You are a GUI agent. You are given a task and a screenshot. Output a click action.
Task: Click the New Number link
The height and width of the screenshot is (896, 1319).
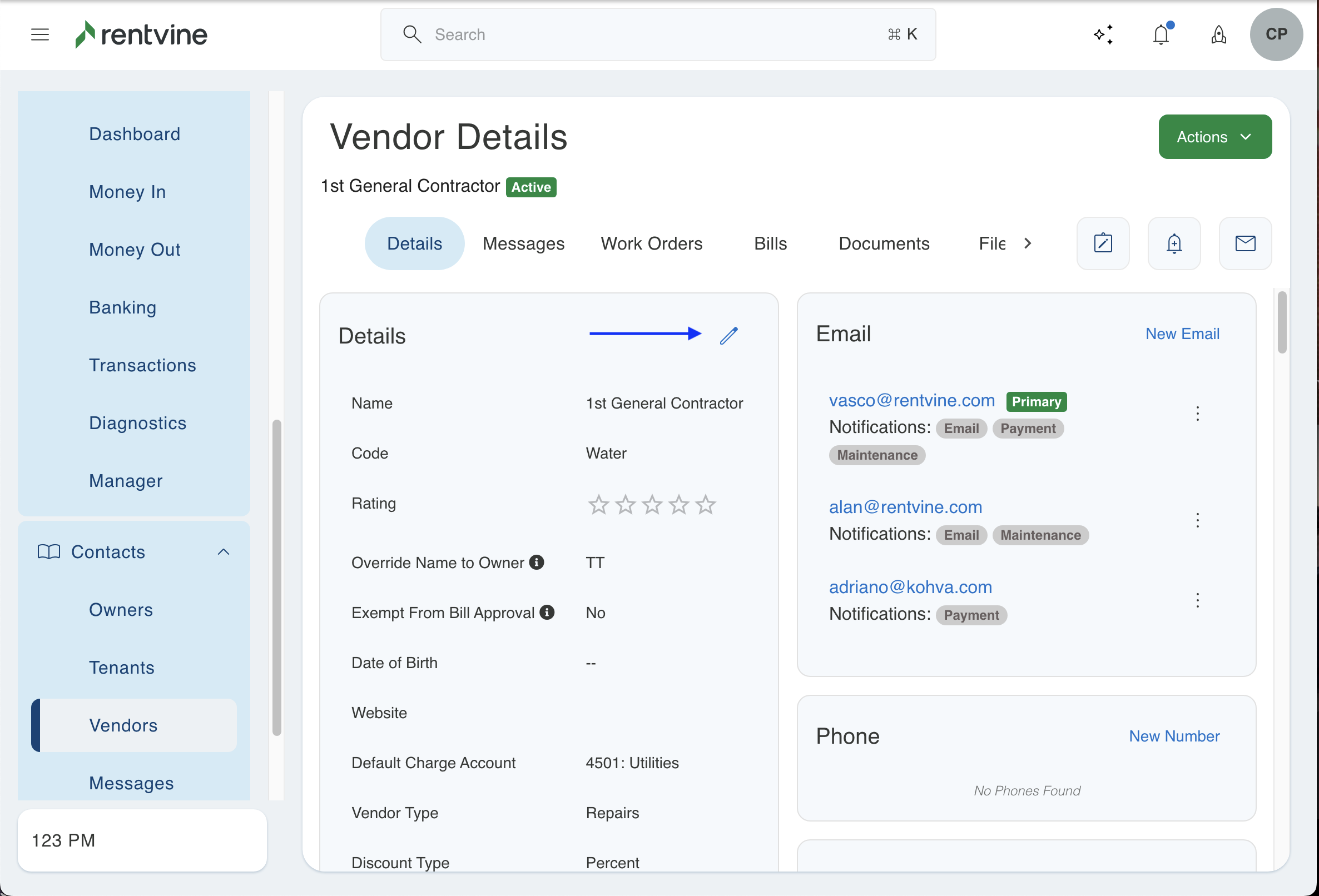click(x=1174, y=736)
